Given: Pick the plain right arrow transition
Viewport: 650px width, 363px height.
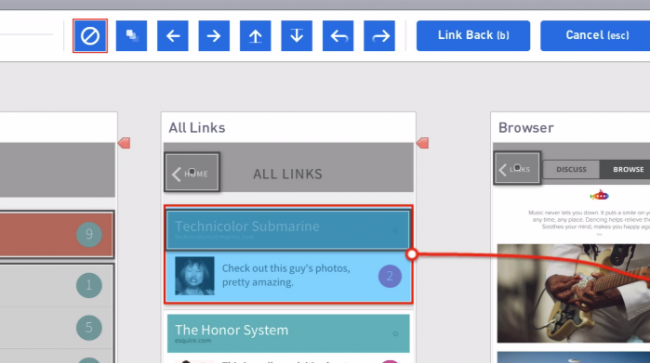Looking at the screenshot, I should [x=214, y=36].
